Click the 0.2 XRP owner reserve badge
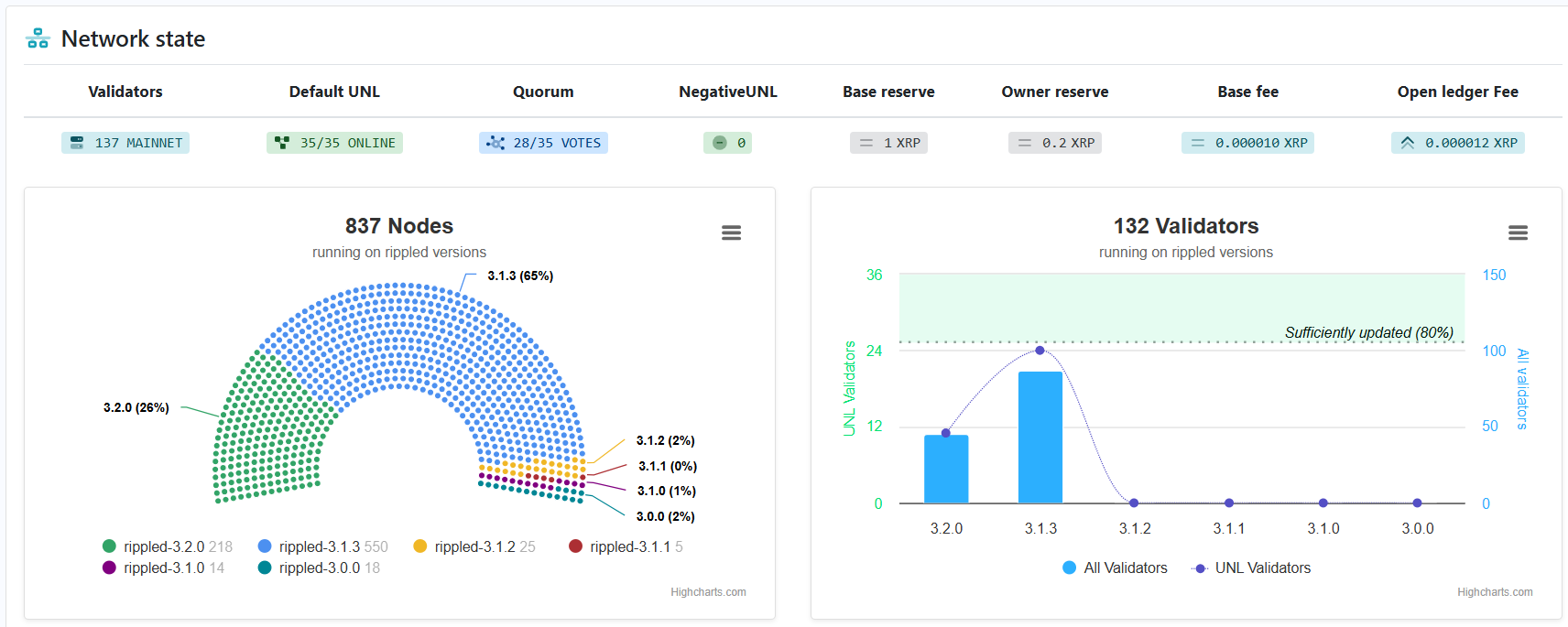The height and width of the screenshot is (627, 1568). [x=1055, y=143]
